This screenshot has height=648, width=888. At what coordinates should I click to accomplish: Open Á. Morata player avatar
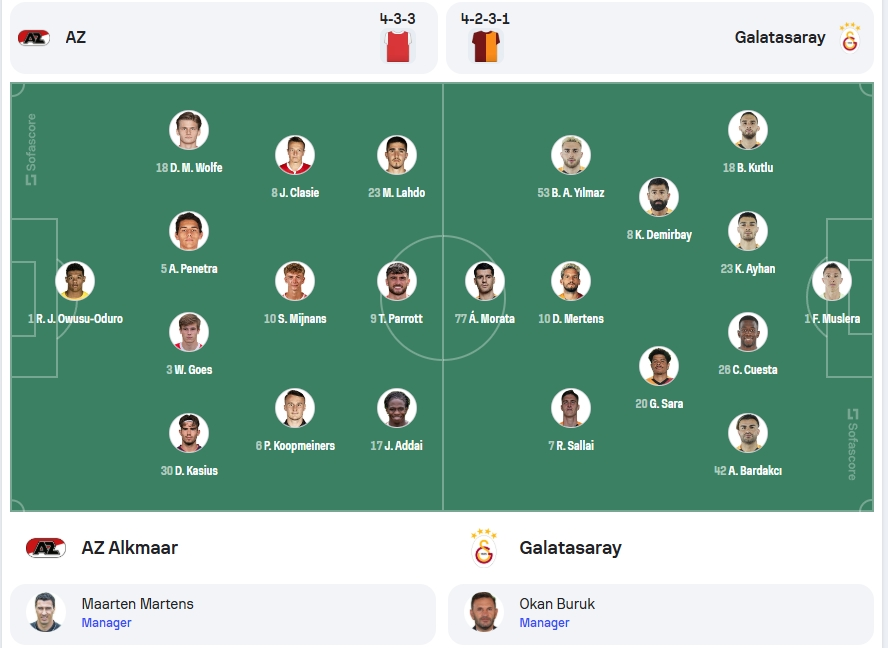click(x=485, y=281)
